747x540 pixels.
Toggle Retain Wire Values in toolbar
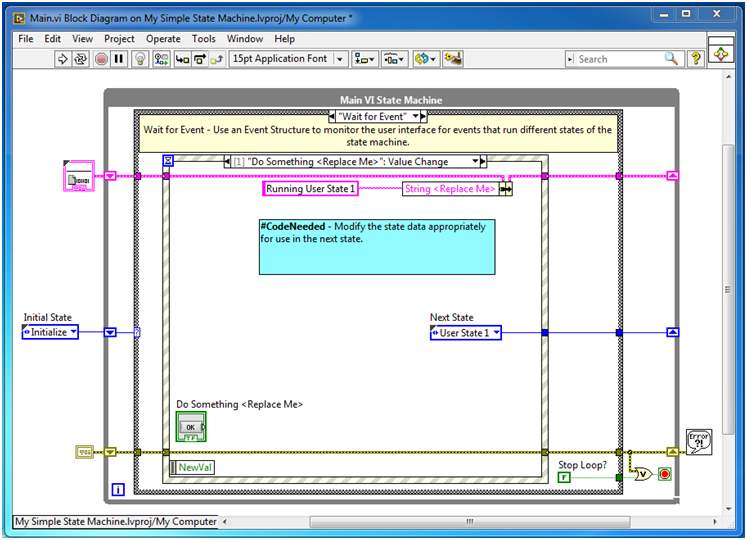coord(162,59)
